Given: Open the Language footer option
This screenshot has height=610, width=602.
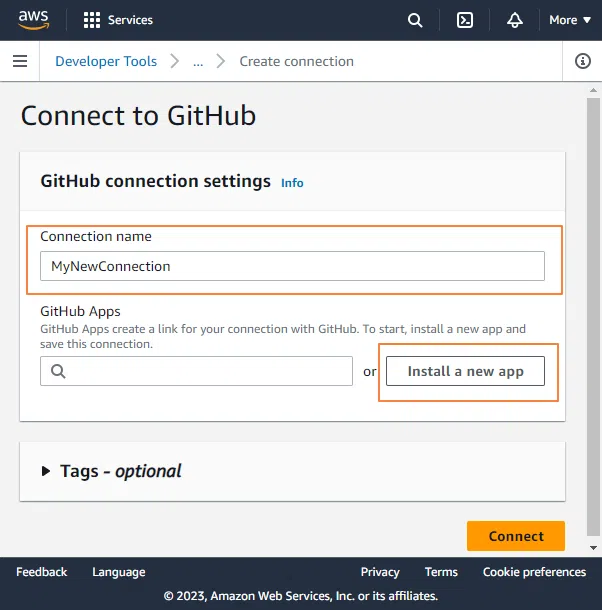Looking at the screenshot, I should pos(119,572).
